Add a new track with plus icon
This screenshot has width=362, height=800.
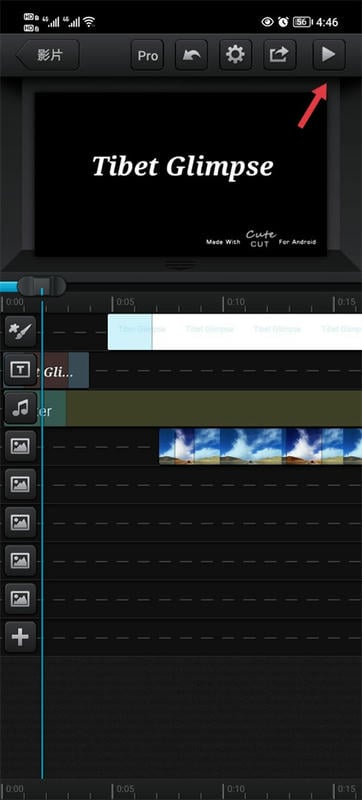click(x=20, y=637)
